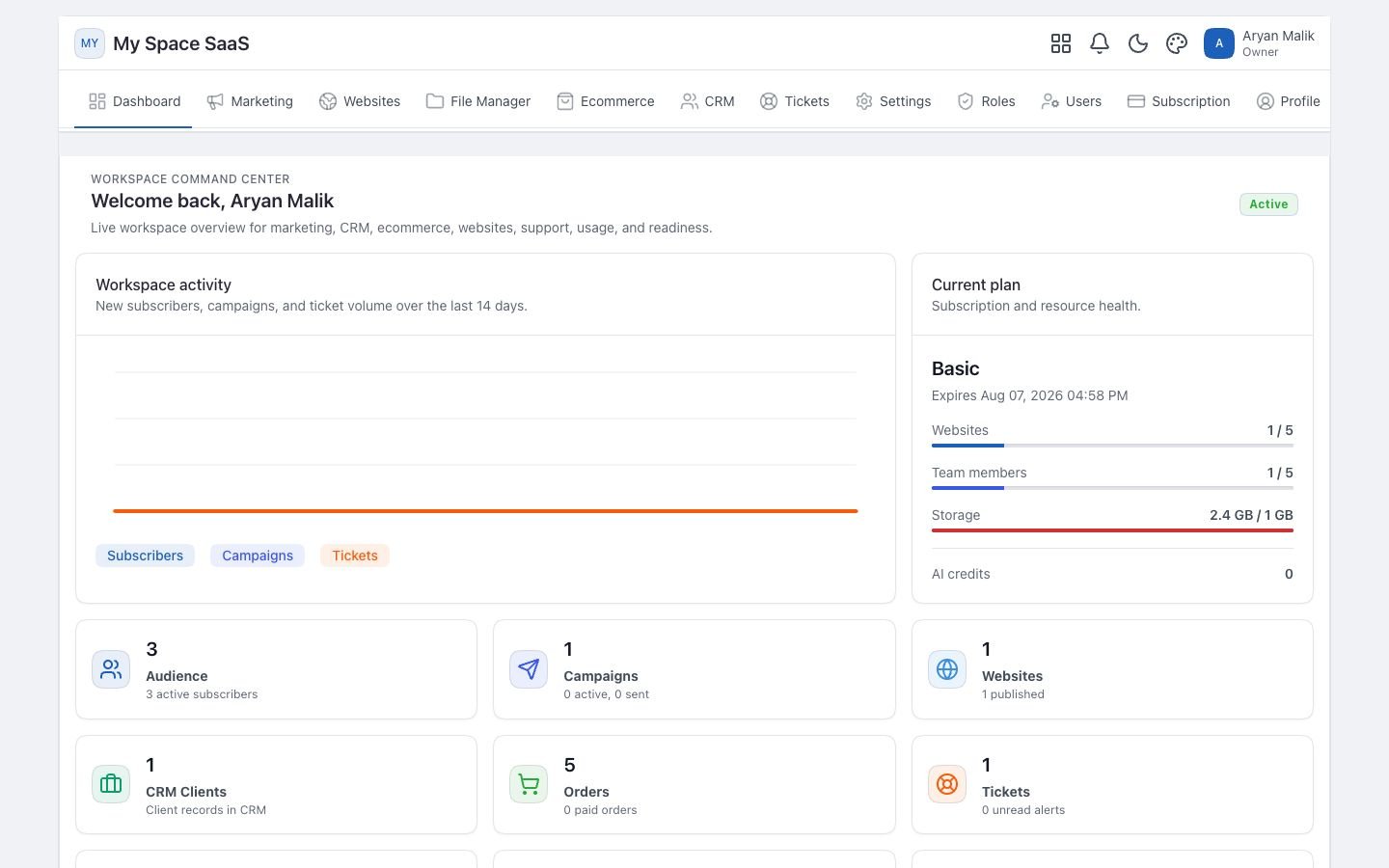Click the Team members usage progress bar

point(1112,488)
